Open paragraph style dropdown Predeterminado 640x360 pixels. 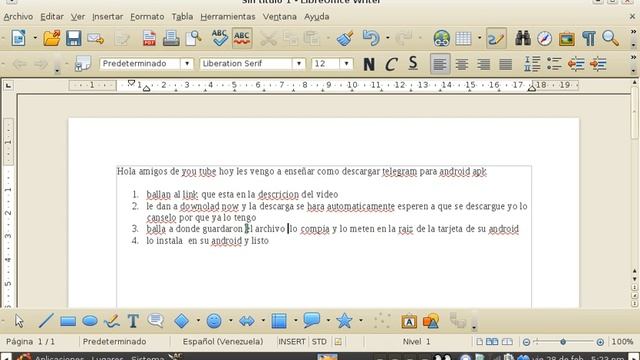click(187, 64)
